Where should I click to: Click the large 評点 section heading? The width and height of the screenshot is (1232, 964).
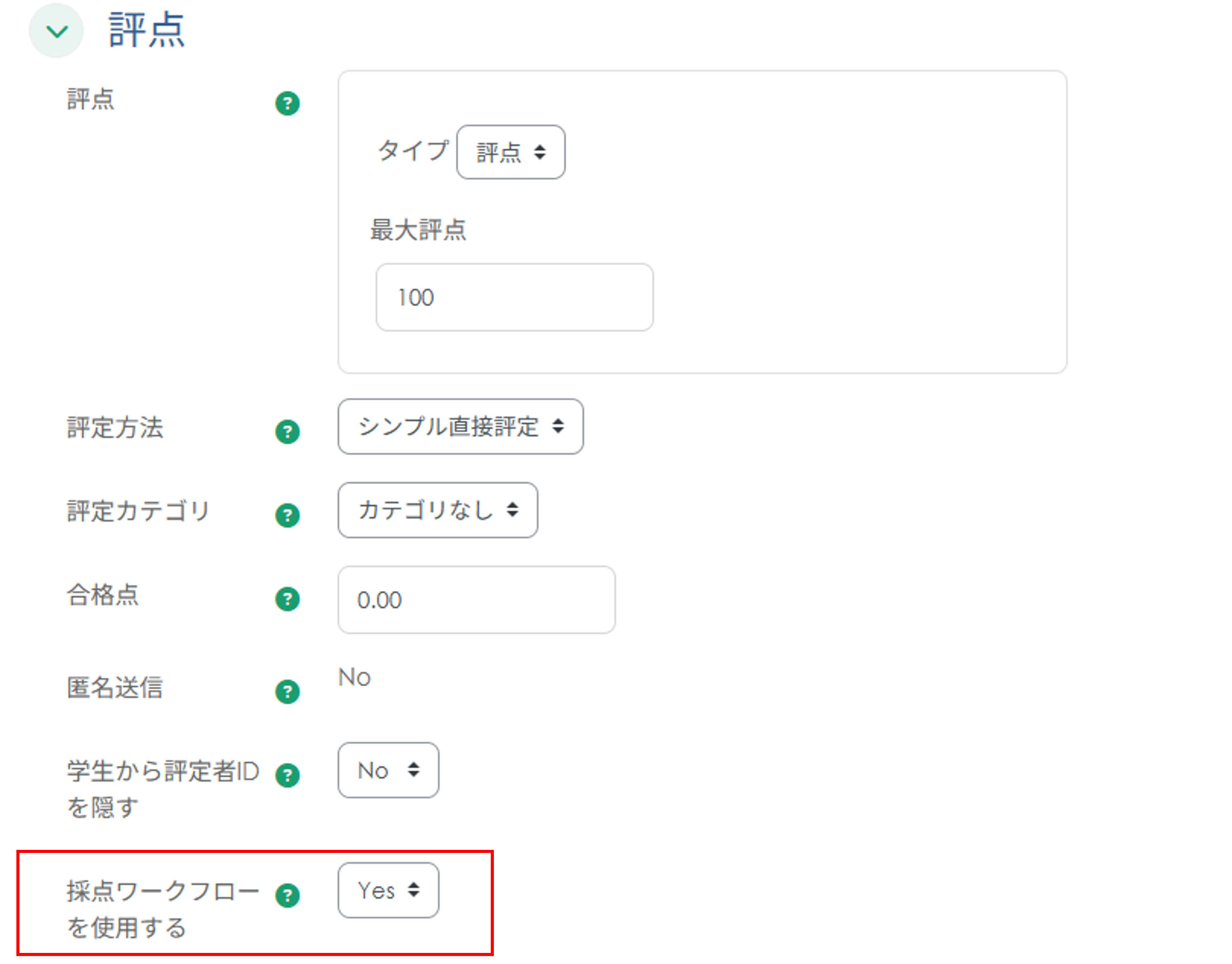click(x=147, y=31)
